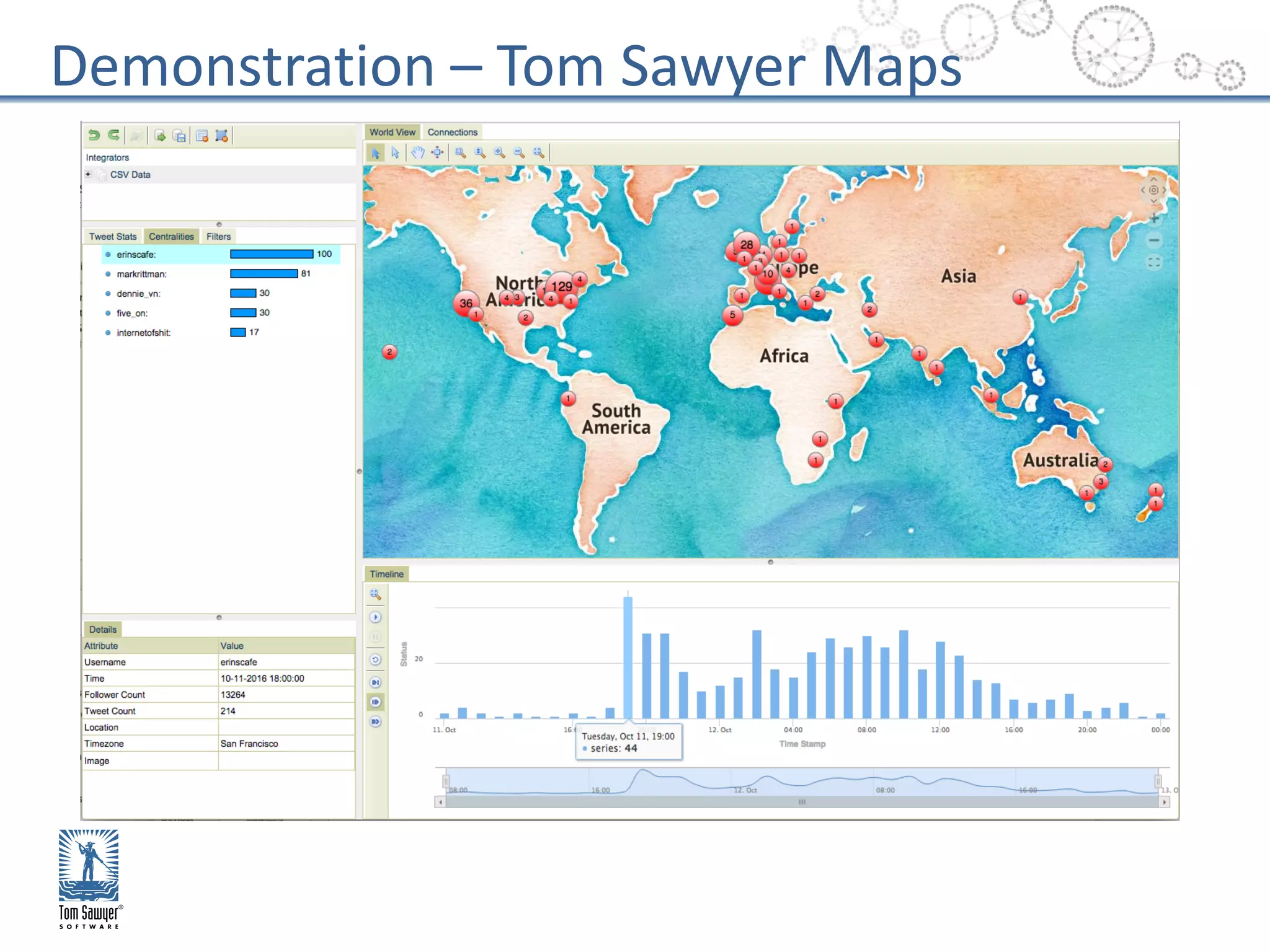The width and height of the screenshot is (1270, 952).
Task: Click the load data icon with green arrow
Action: (x=160, y=136)
